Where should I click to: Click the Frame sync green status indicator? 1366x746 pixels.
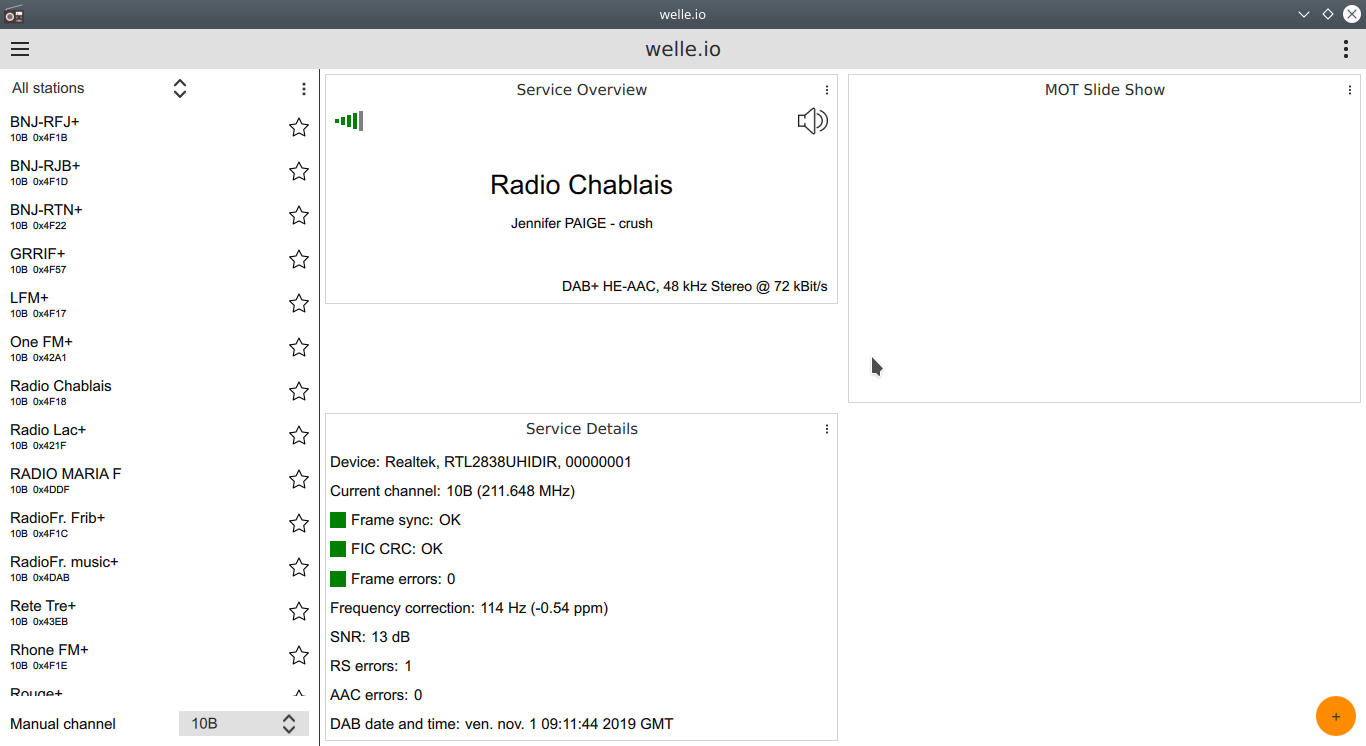pos(338,520)
